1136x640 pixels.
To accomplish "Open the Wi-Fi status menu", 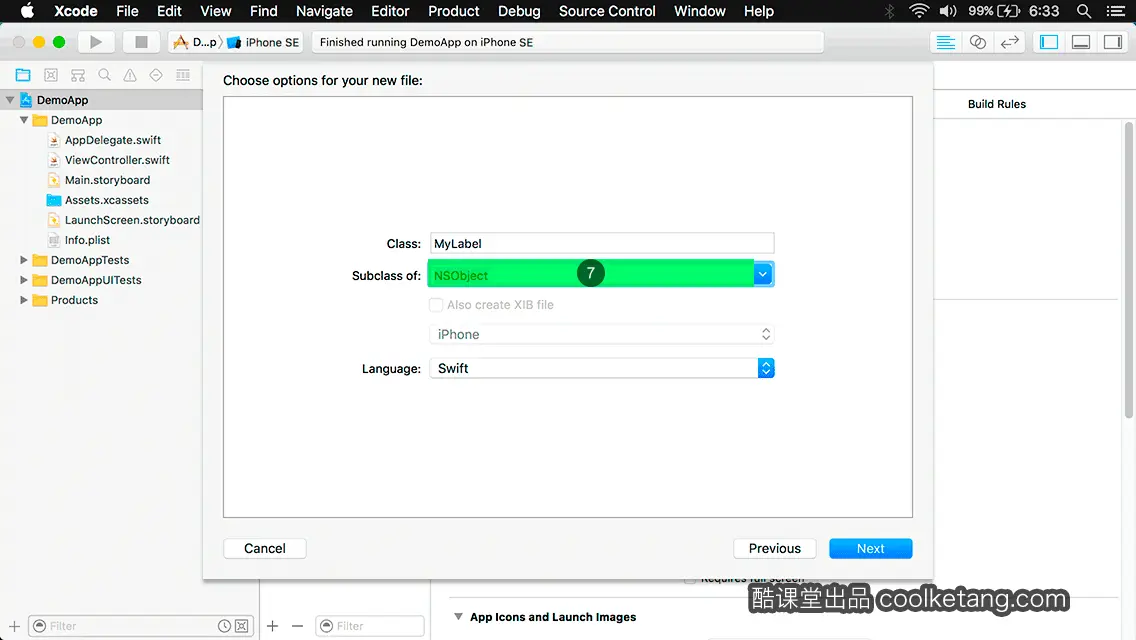I will point(919,11).
